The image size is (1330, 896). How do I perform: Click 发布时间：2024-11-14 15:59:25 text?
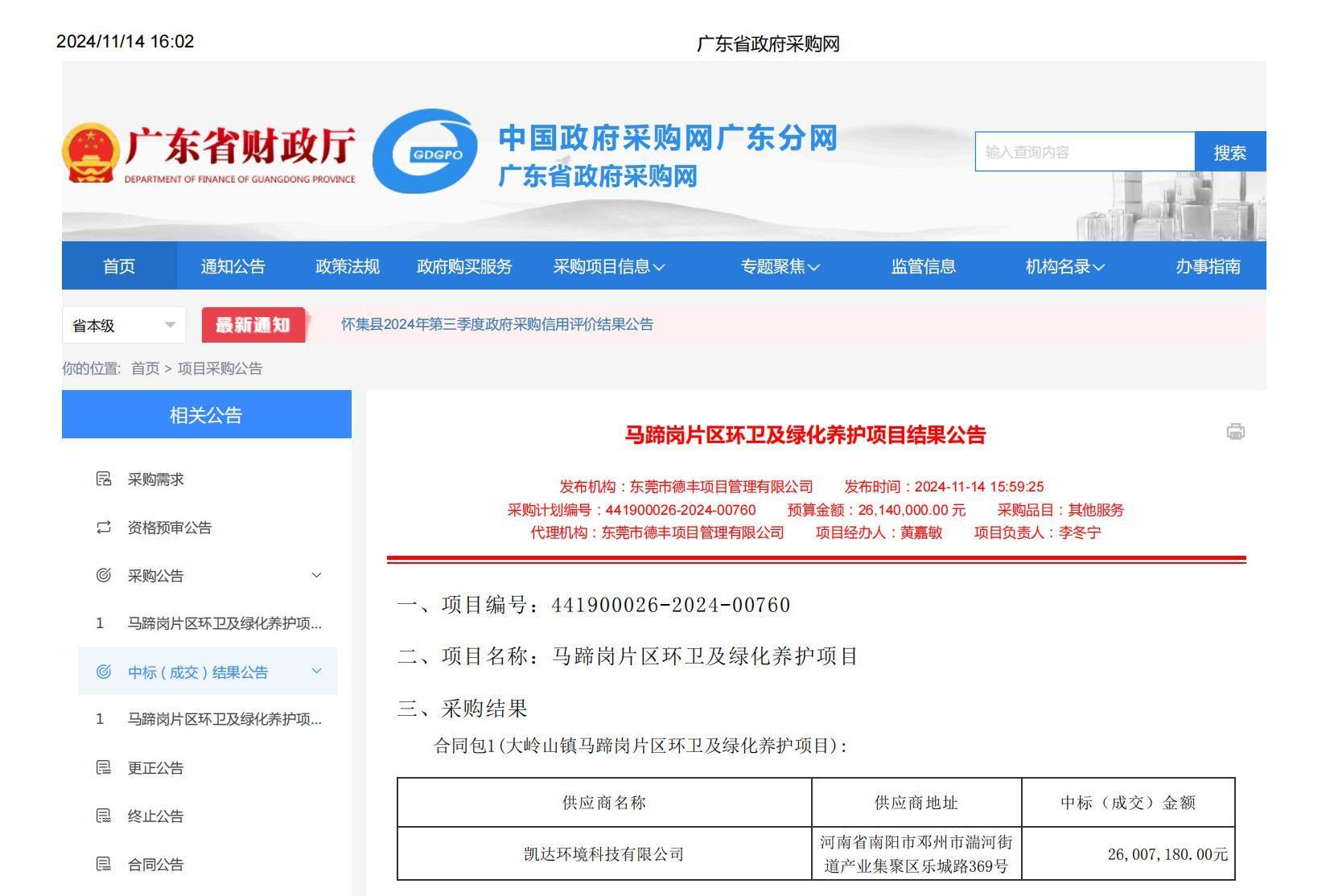944,487
